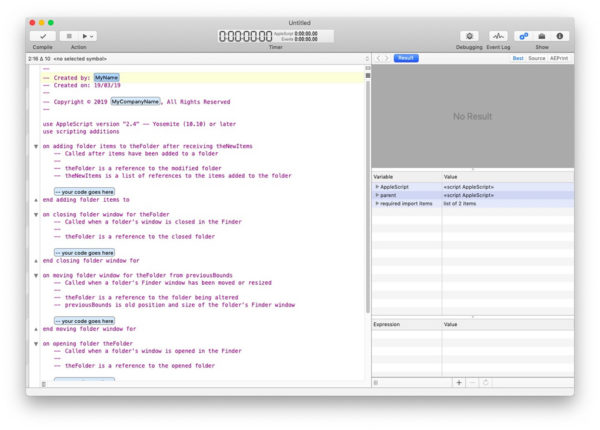Image resolution: width=600 pixels, height=430 pixels.
Task: Click the small icon at the expression bar's left end
Action: coord(376,383)
